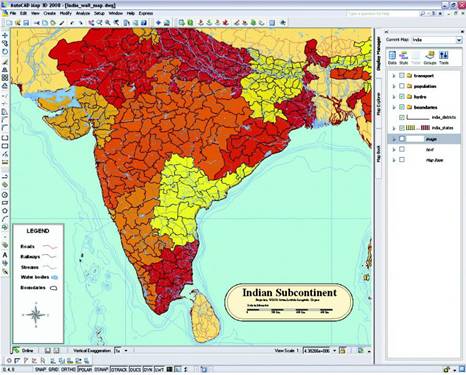Screen dimensions: 466x375
Task: Select the Zoom magnifier tool in toolbar
Action: coord(108,23)
